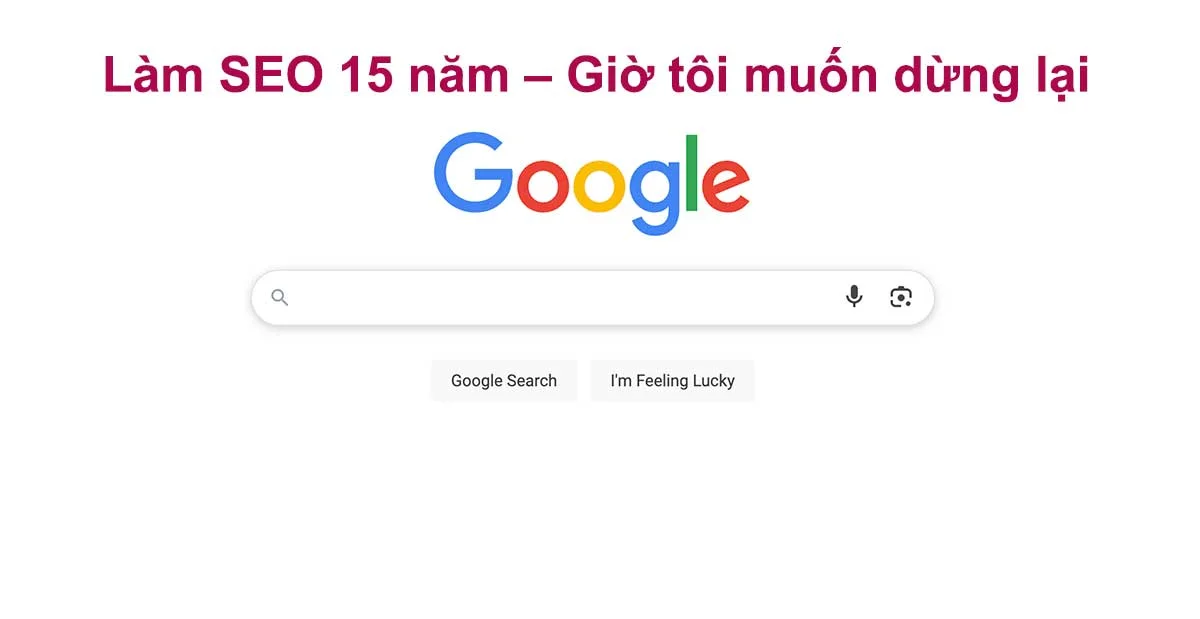Screen dimensions: 1200x619
Task: Start voice search with the microphone icon
Action: click(854, 297)
